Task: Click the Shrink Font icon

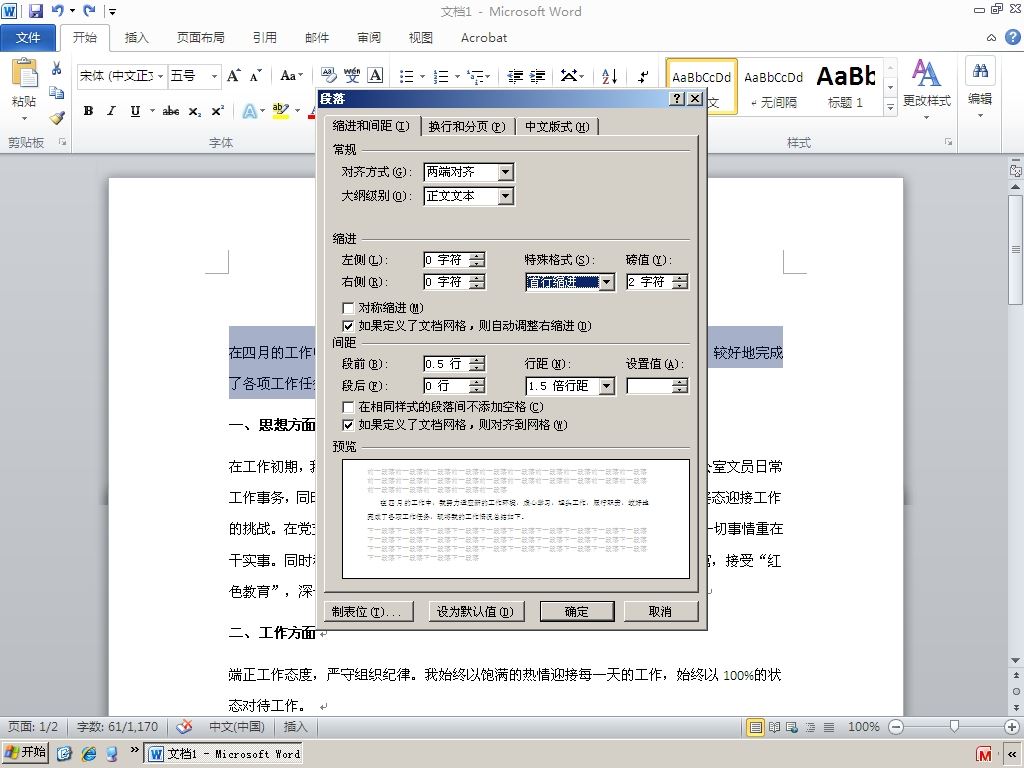Action: click(255, 76)
